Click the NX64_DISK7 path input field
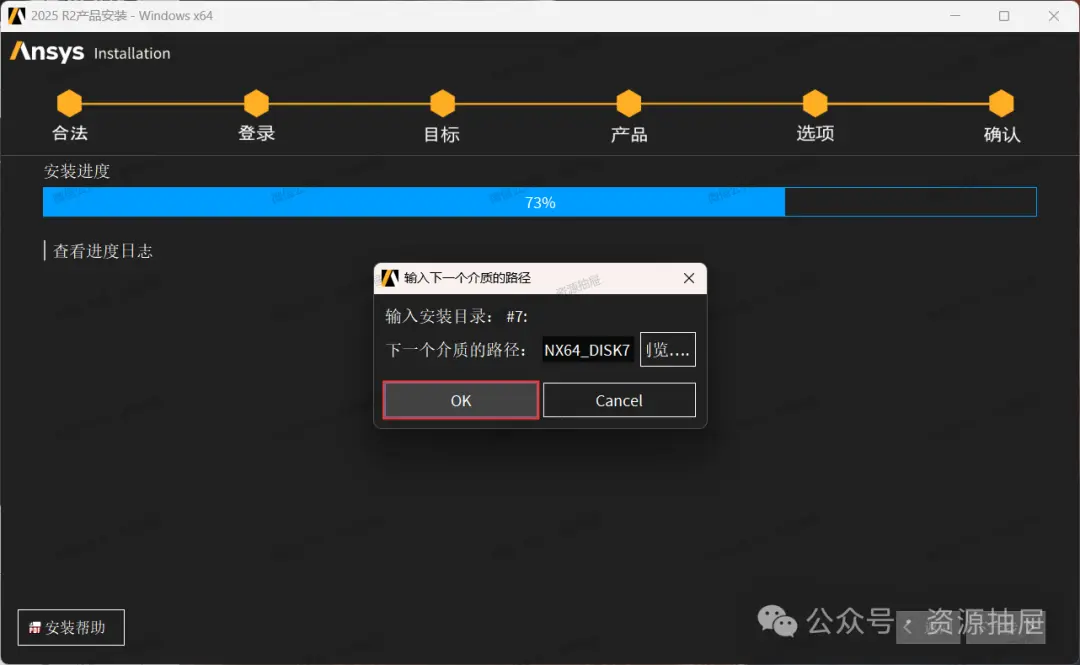Viewport: 1080px width, 665px height. pyautogui.click(x=588, y=350)
